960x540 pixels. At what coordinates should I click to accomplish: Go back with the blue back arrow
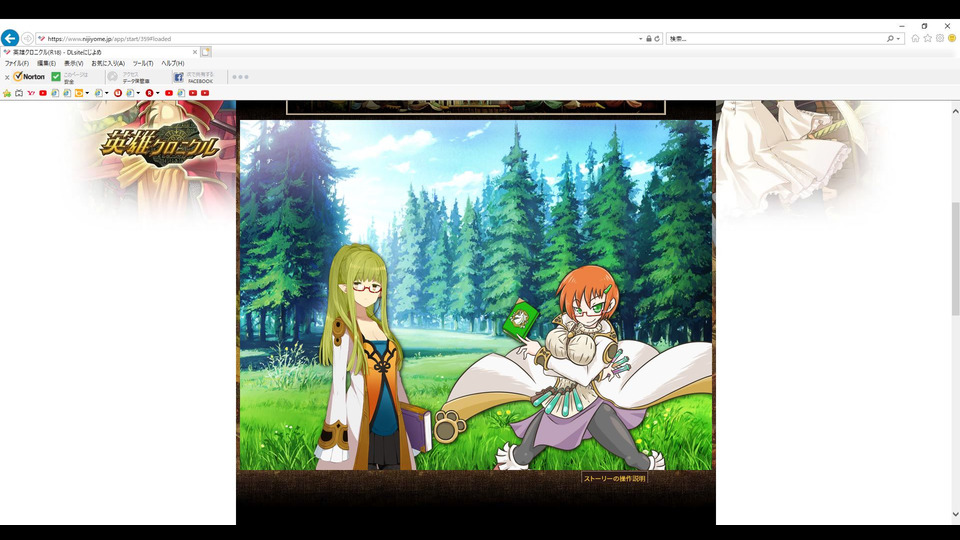point(10,38)
